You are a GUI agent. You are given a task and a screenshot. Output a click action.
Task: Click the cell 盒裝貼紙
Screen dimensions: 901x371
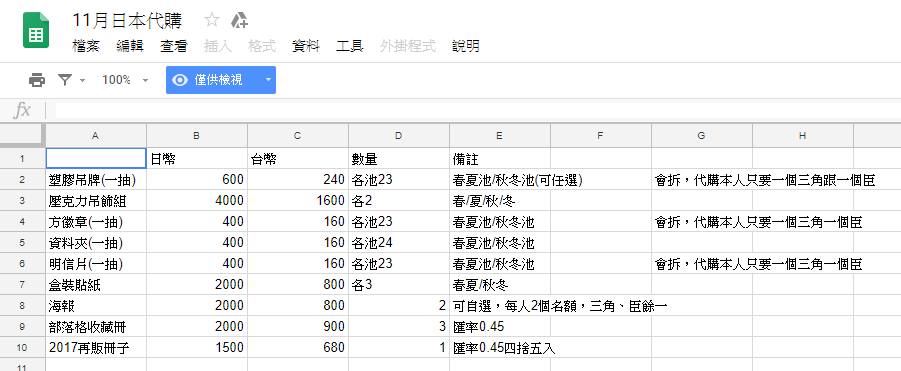pos(95,285)
